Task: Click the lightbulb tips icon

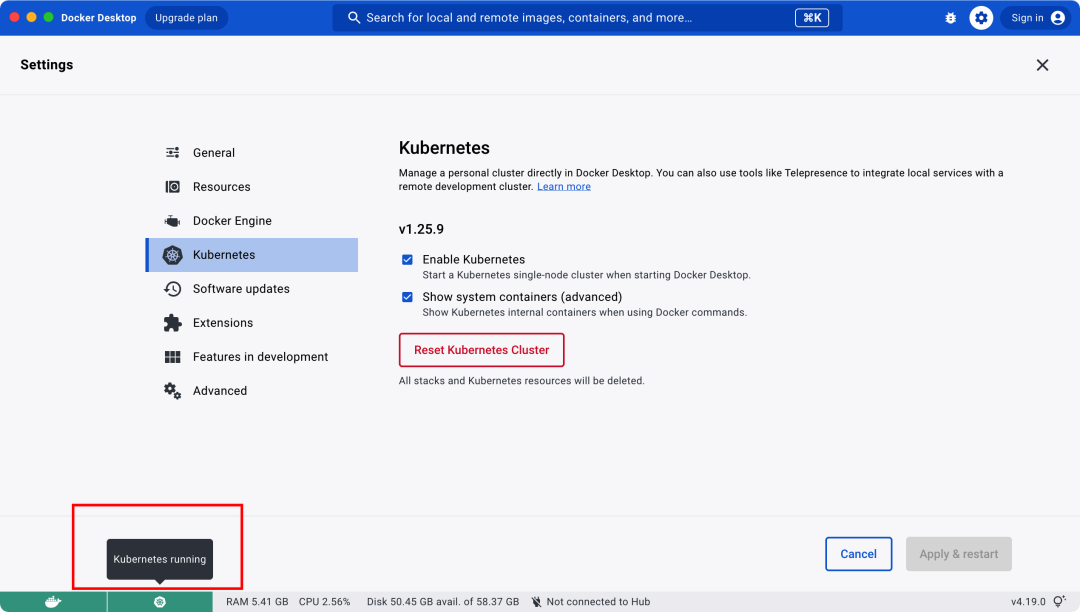Action: click(x=1059, y=602)
